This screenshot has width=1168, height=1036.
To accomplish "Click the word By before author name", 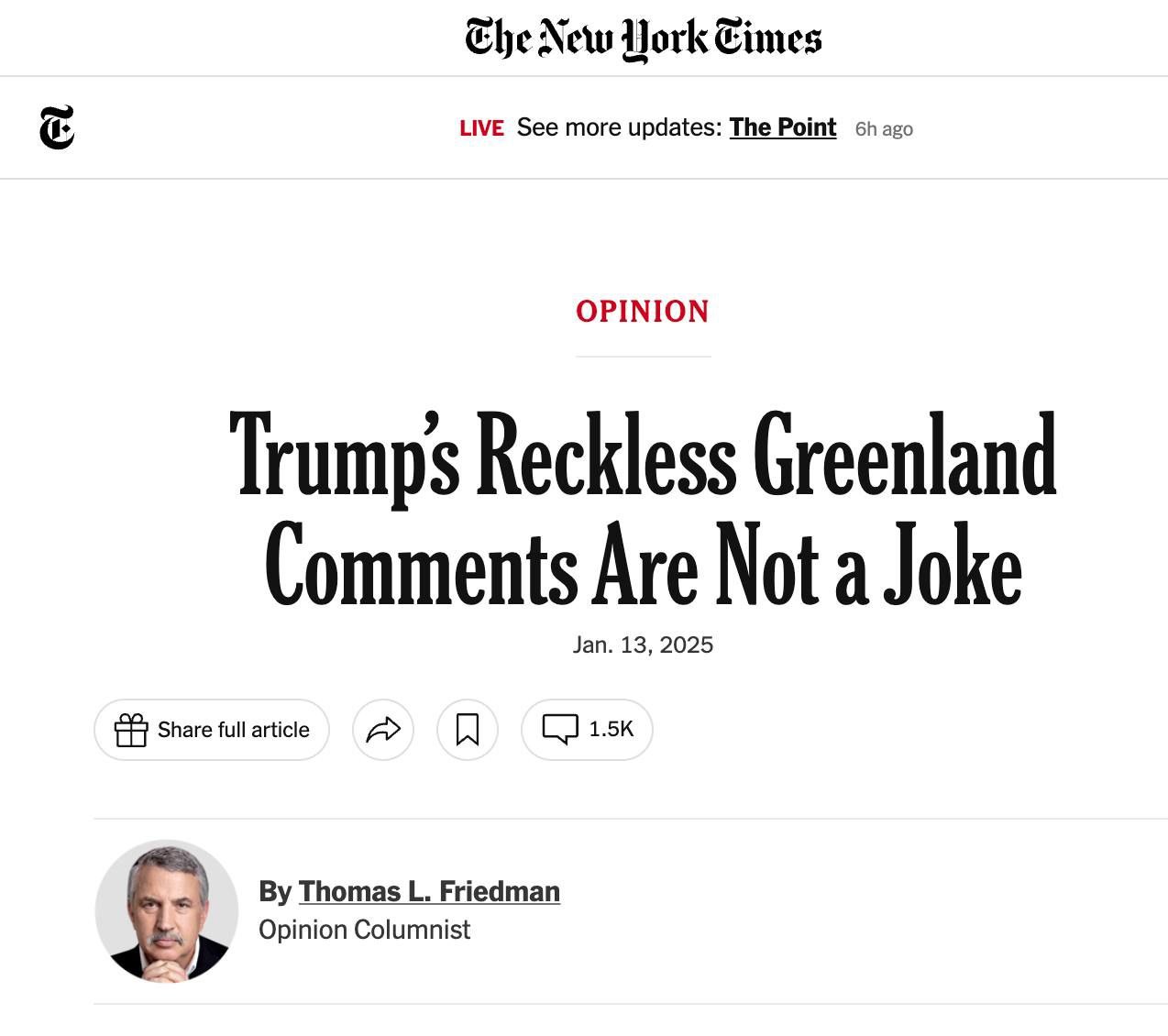I will (275, 891).
